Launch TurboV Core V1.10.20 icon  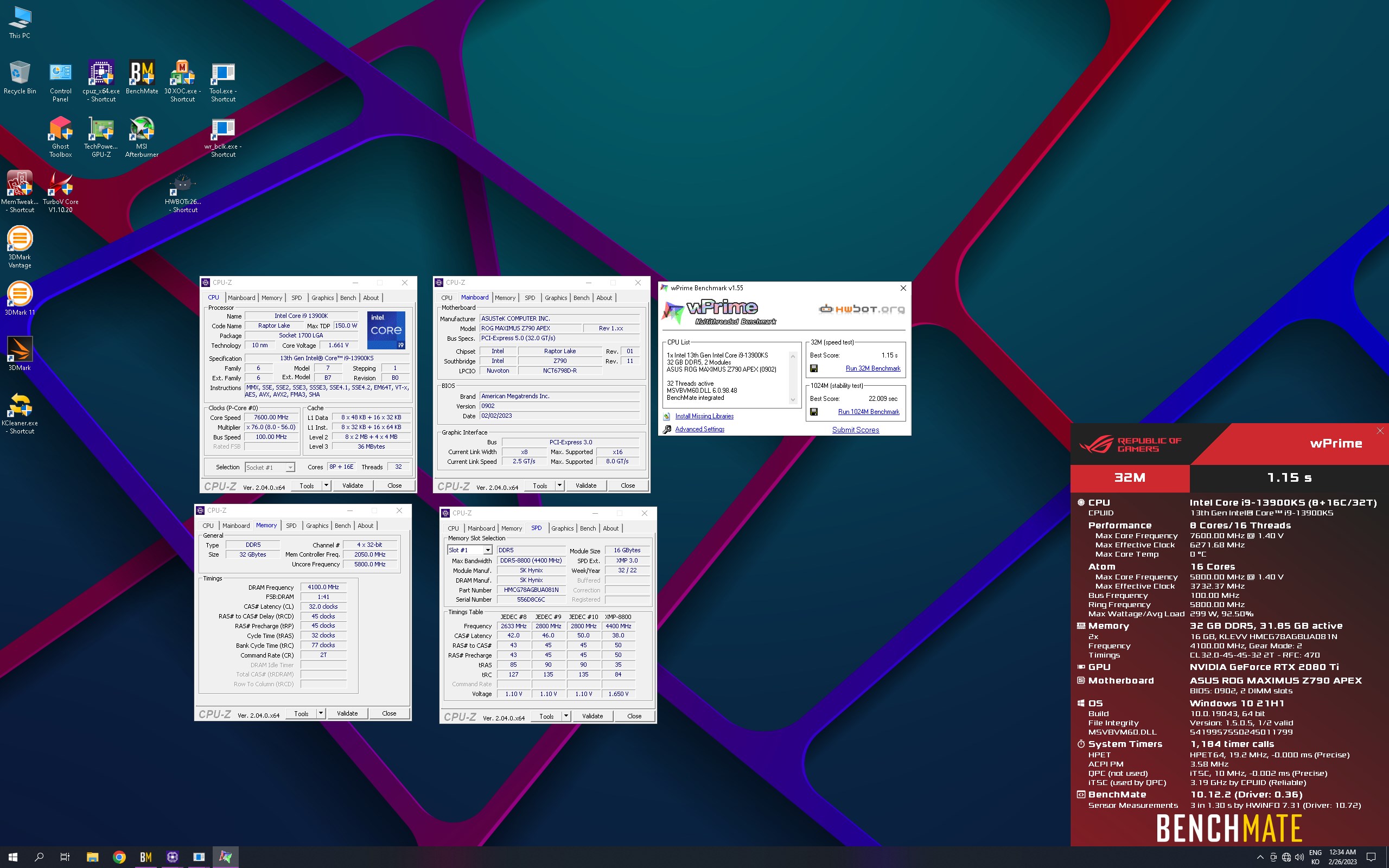(60, 192)
